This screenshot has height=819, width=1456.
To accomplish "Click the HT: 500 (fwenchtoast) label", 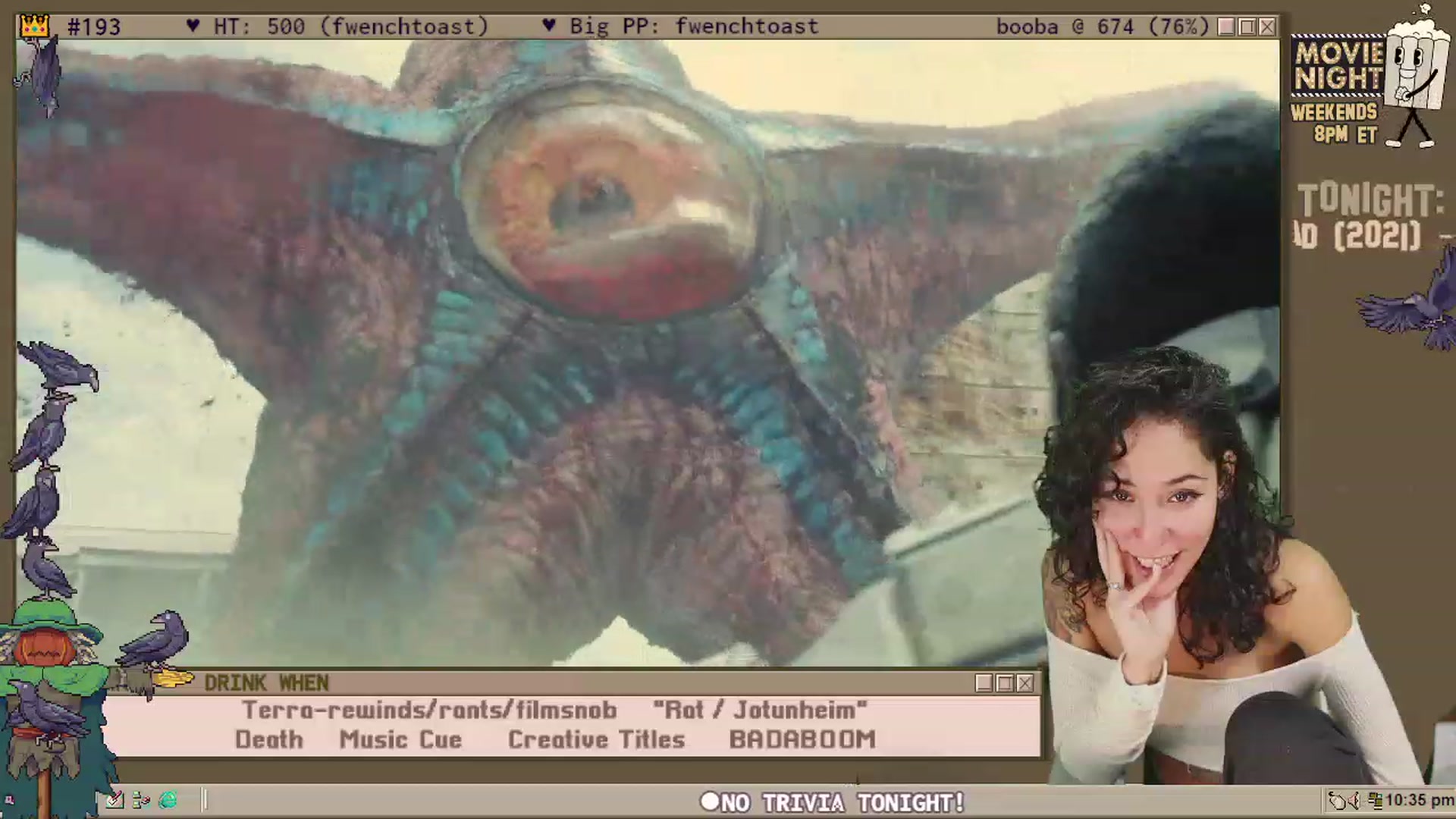I will point(351,27).
